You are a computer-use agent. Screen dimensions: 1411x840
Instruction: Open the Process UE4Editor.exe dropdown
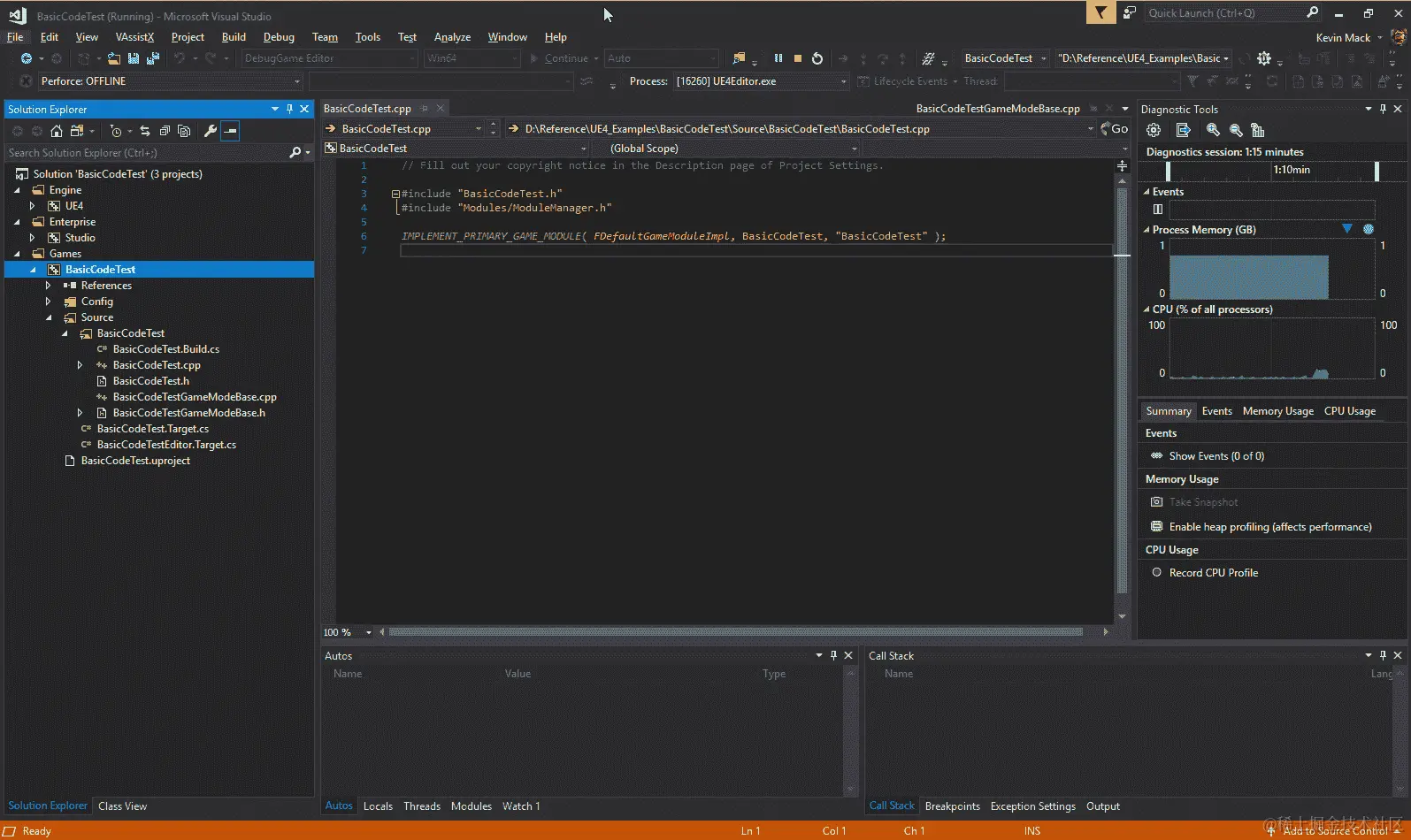click(761, 81)
